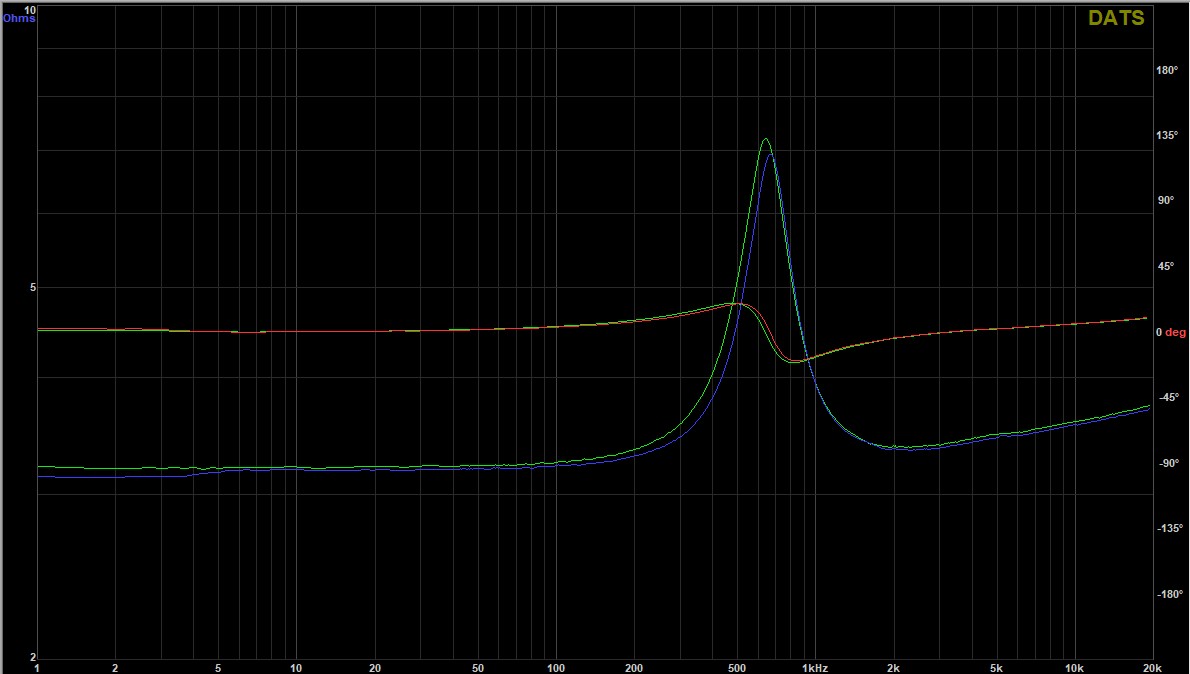Select the 500 Hz frequency axis label

tap(736, 667)
